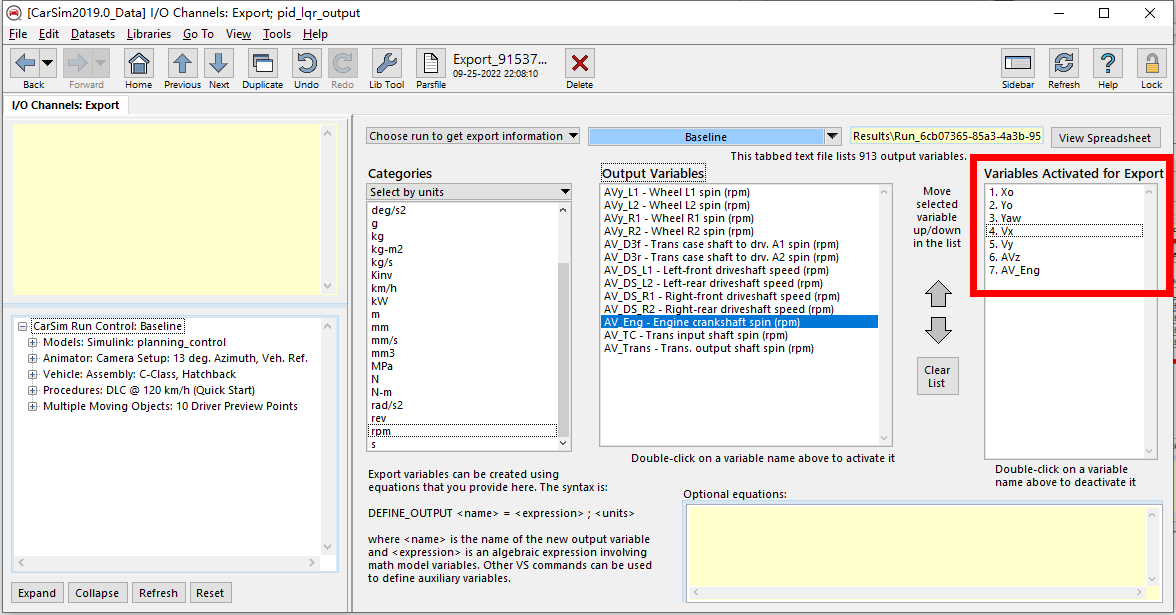This screenshot has height=615, width=1176.
Task: Open the File menu
Action: [17, 34]
